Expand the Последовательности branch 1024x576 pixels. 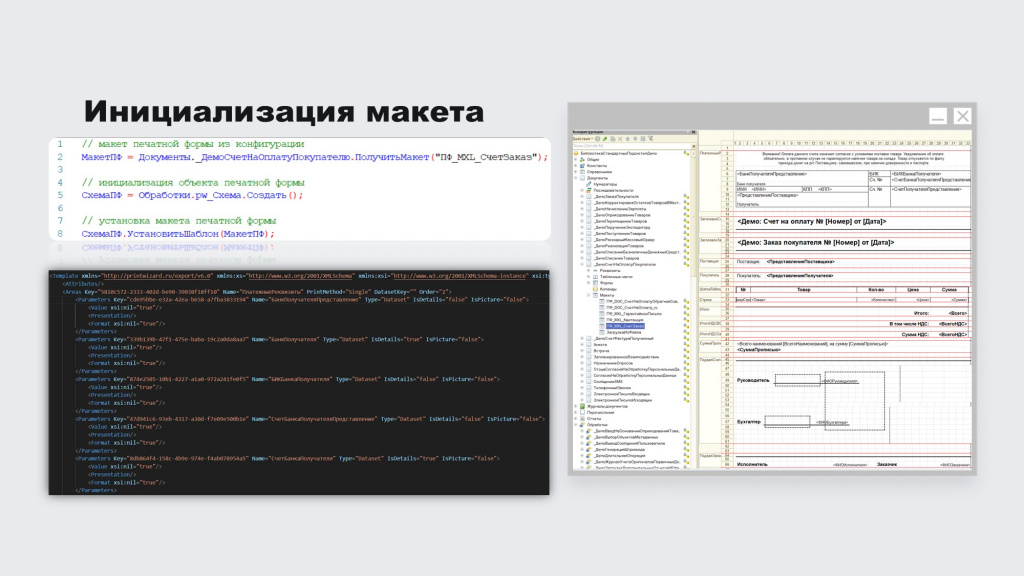click(582, 190)
